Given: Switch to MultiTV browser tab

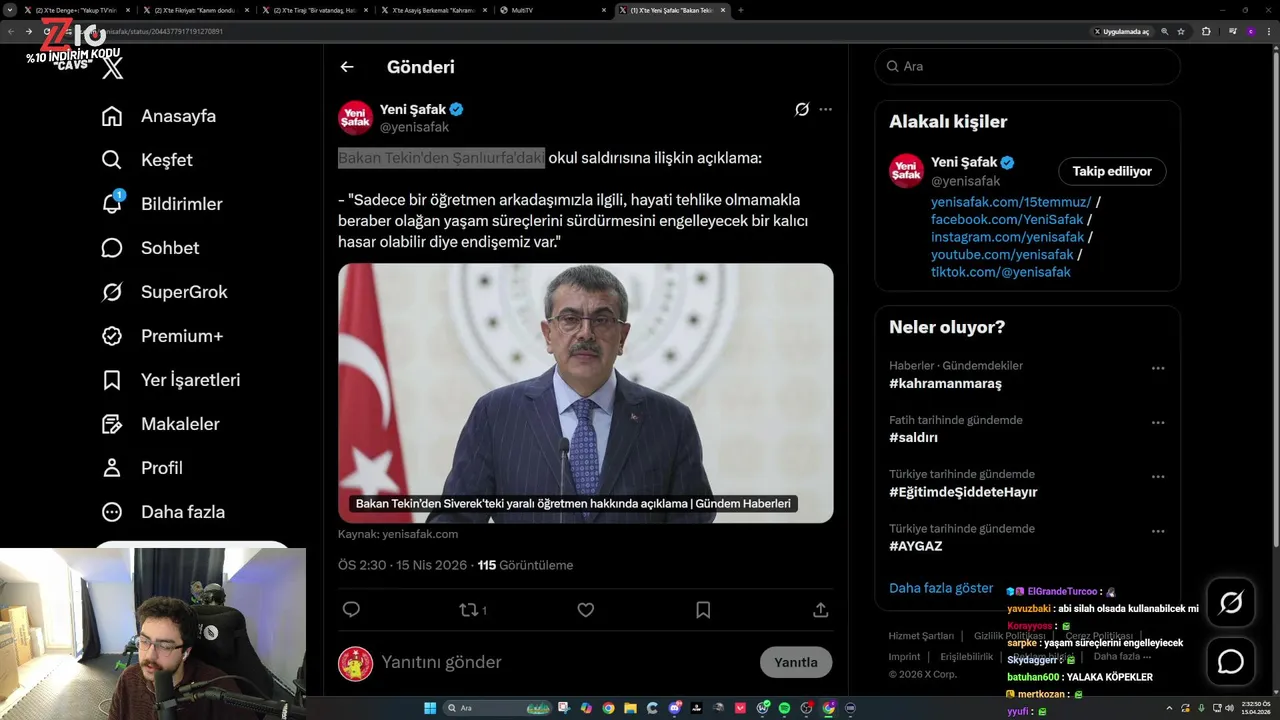Looking at the screenshot, I should tap(555, 10).
